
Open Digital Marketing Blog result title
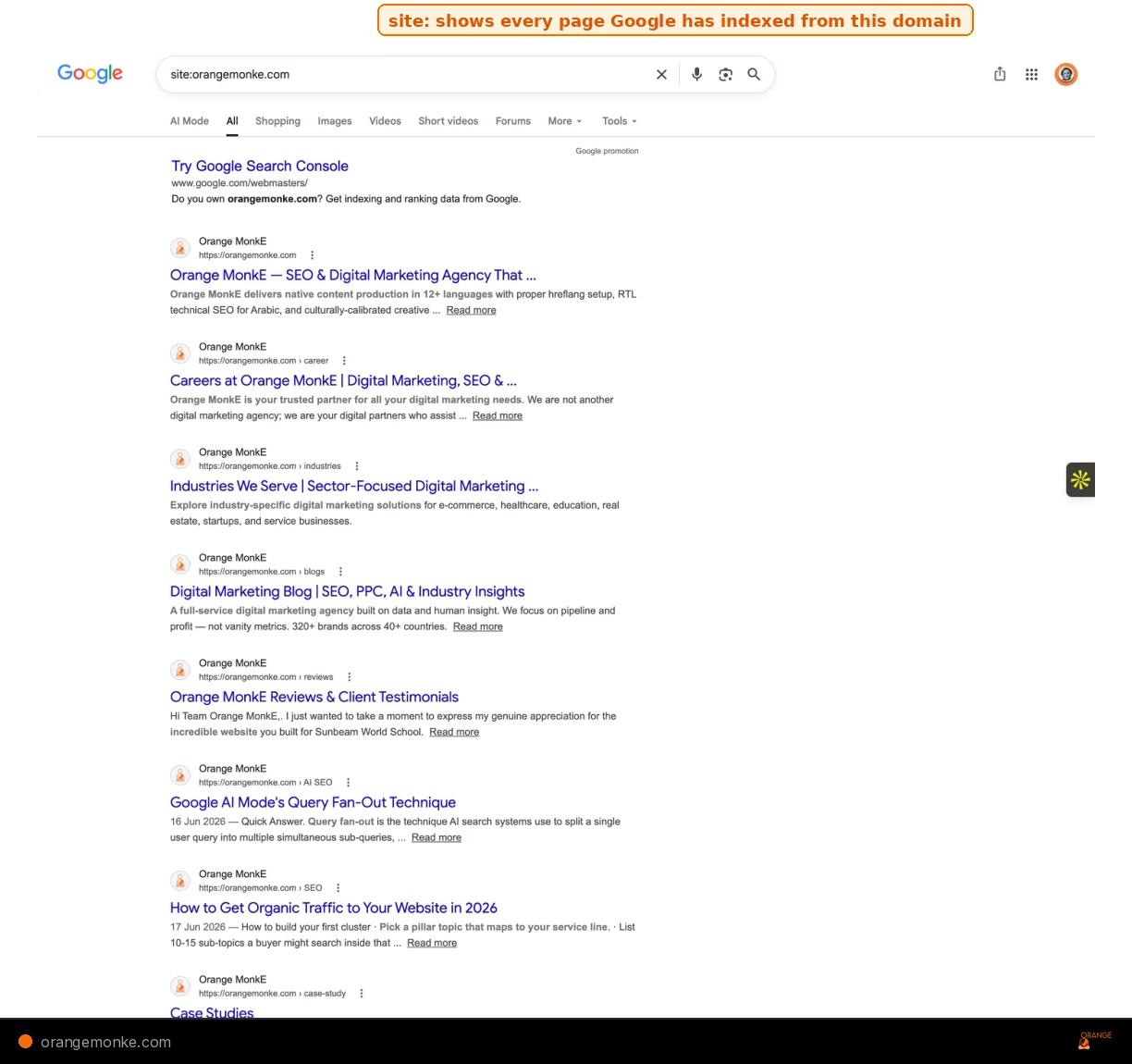[x=347, y=592]
